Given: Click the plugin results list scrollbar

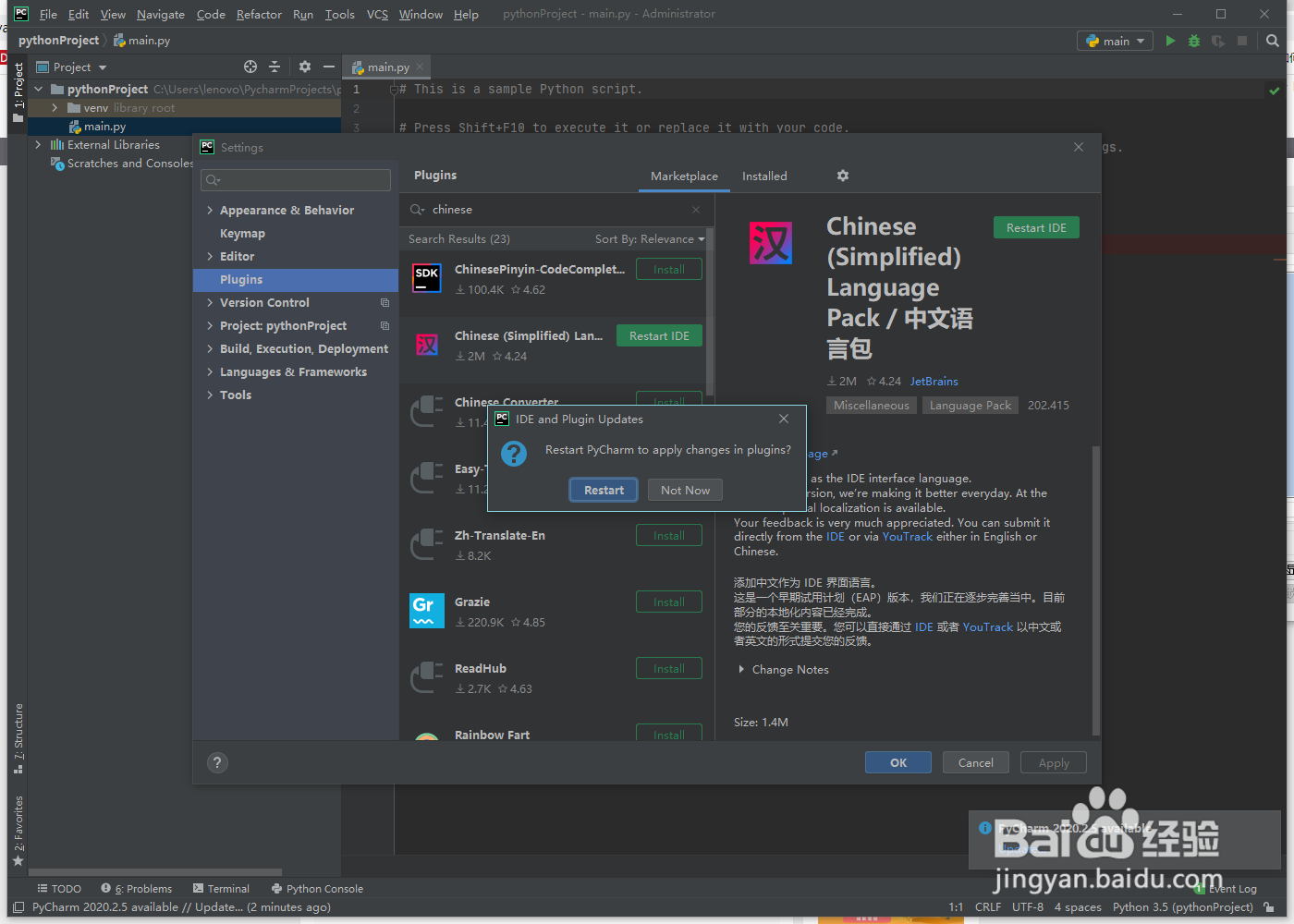Looking at the screenshot, I should click(x=710, y=313).
